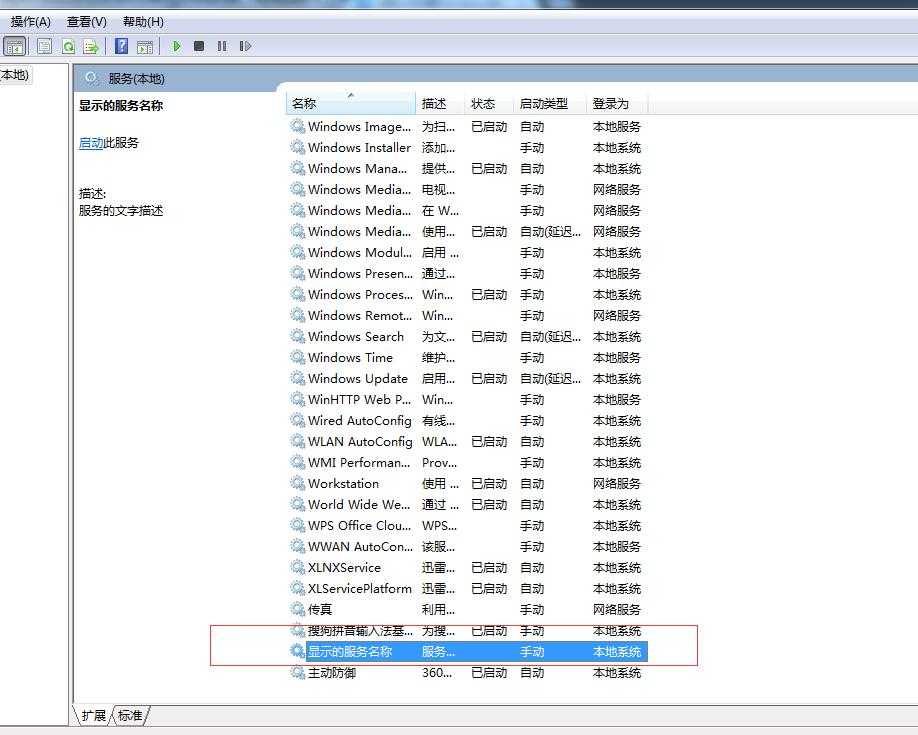Click the gear icon beside WinHTTP Web P...
918x735 pixels.
tap(298, 399)
